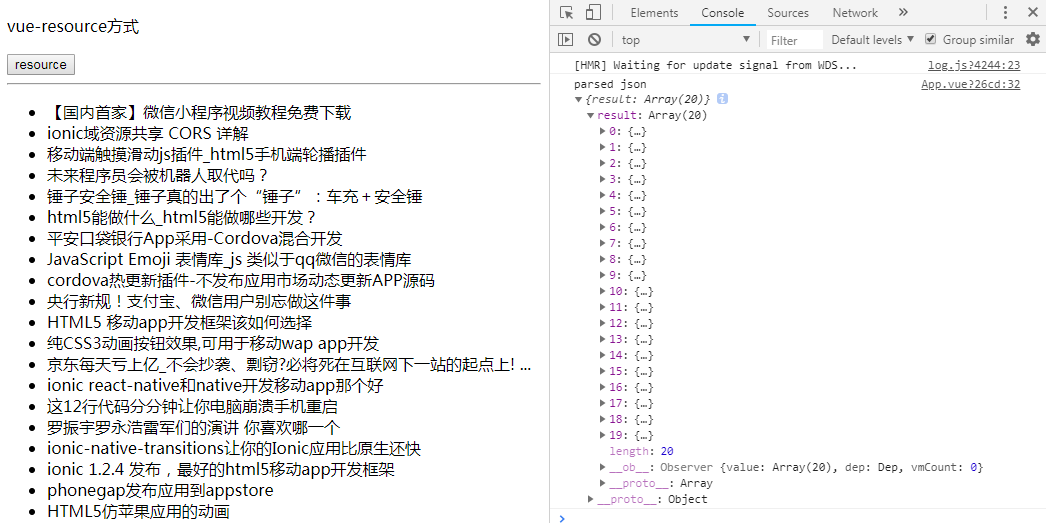This screenshot has height=523, width=1046.
Task: Toggle the Group similar checkbox
Action: [x=931, y=39]
